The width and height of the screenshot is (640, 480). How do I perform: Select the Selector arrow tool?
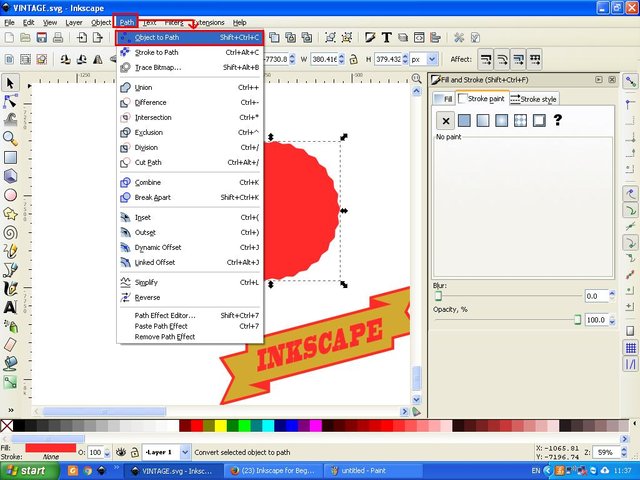10,83
